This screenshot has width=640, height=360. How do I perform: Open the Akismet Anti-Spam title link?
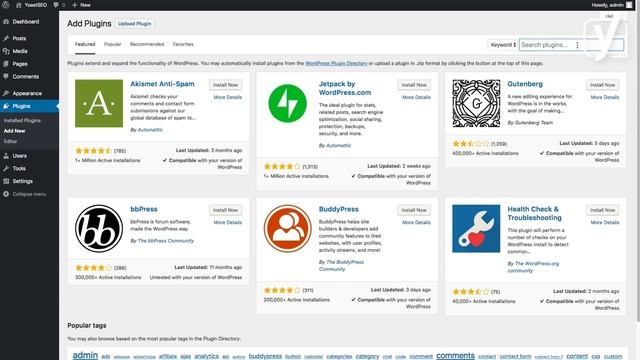coord(162,84)
